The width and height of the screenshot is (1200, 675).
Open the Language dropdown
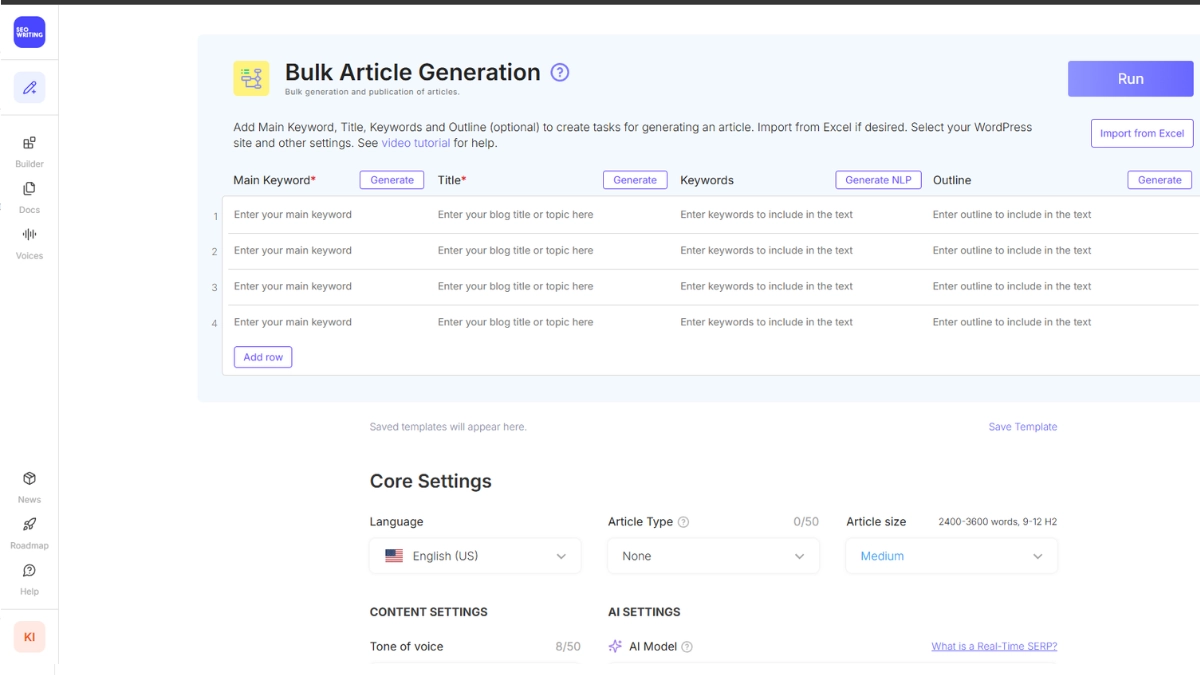tap(475, 555)
